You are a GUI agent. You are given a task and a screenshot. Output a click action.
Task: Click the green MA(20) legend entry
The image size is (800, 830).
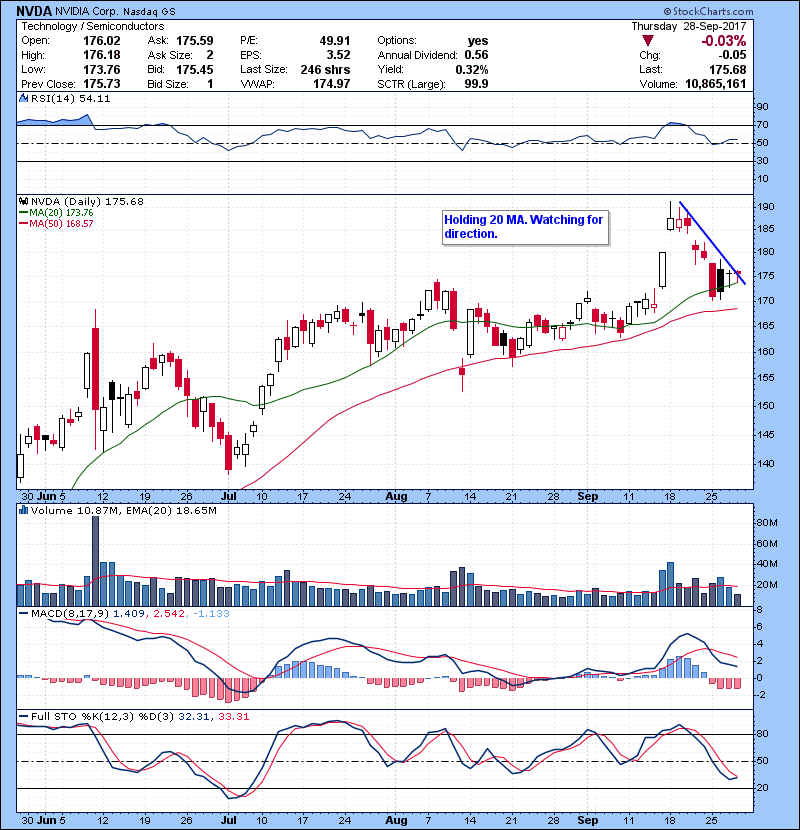[56, 213]
